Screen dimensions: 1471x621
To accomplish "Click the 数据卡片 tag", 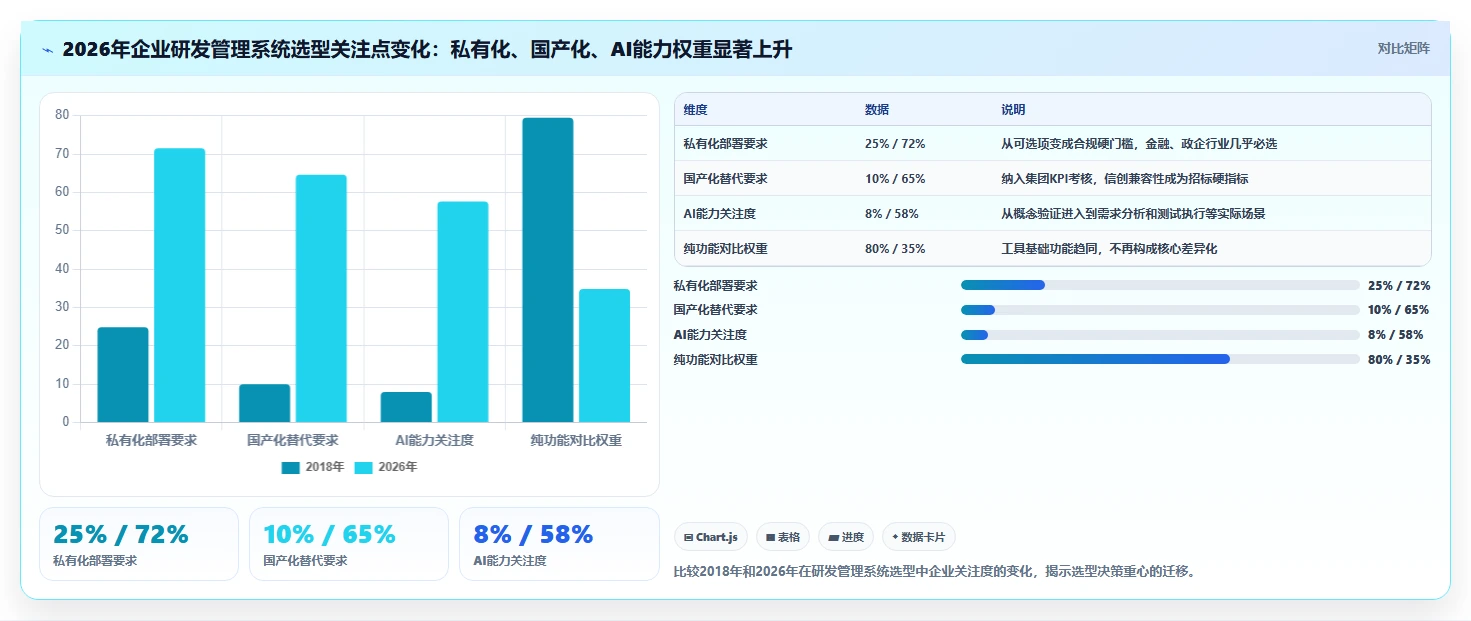I will [919, 537].
